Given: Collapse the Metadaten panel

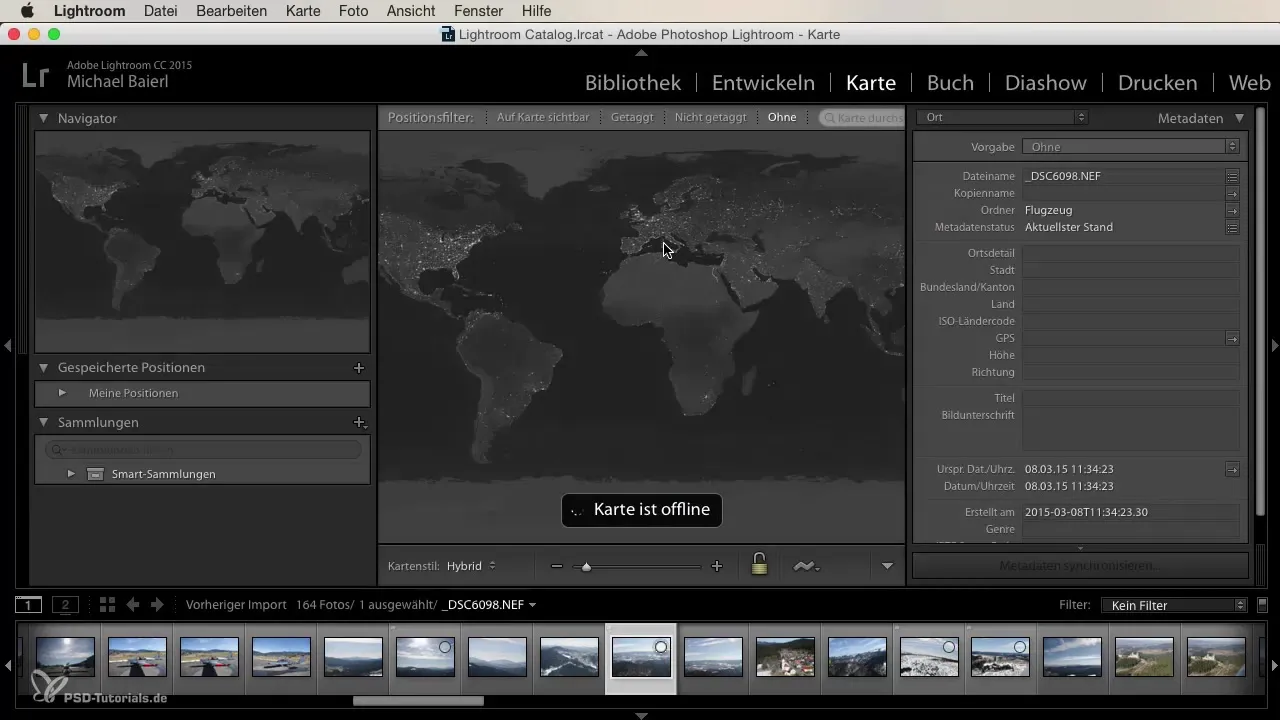Looking at the screenshot, I should coord(1240,118).
